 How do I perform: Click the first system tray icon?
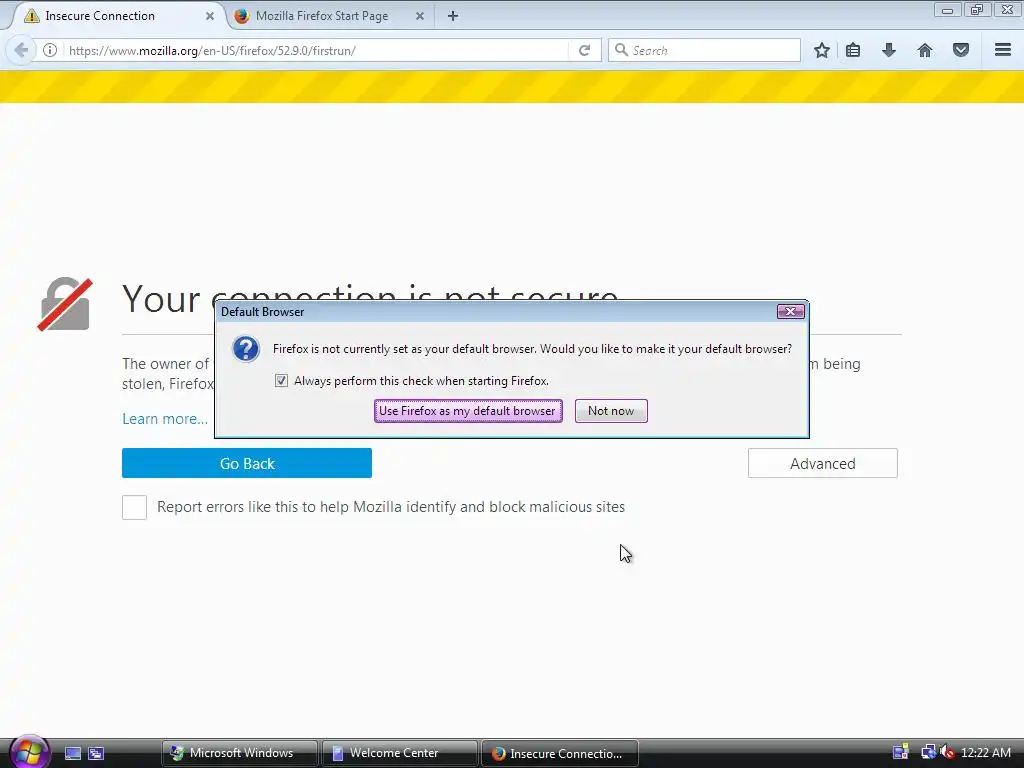pyautogui.click(x=901, y=752)
